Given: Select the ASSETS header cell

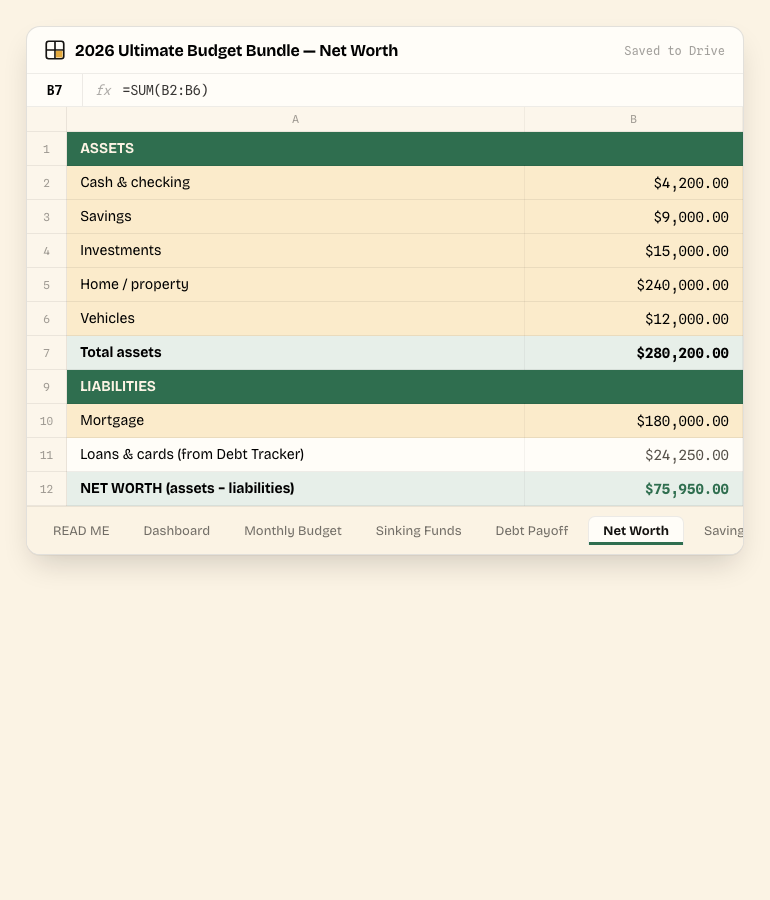Looking at the screenshot, I should (405, 149).
